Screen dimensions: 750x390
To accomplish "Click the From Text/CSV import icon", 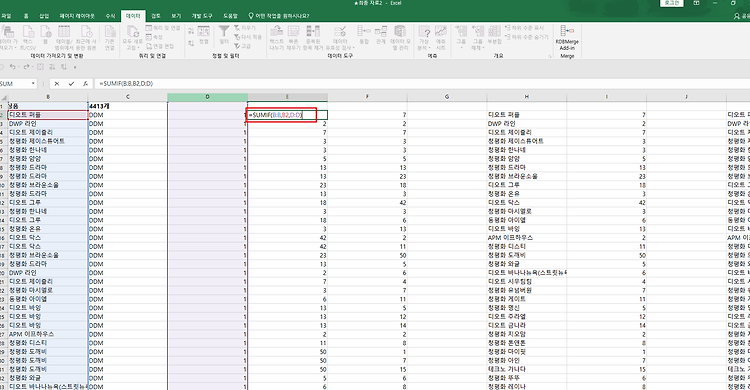I will click(28, 32).
